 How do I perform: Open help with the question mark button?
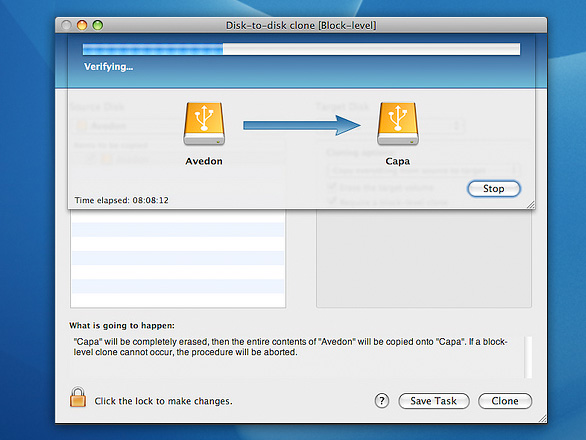pos(382,401)
